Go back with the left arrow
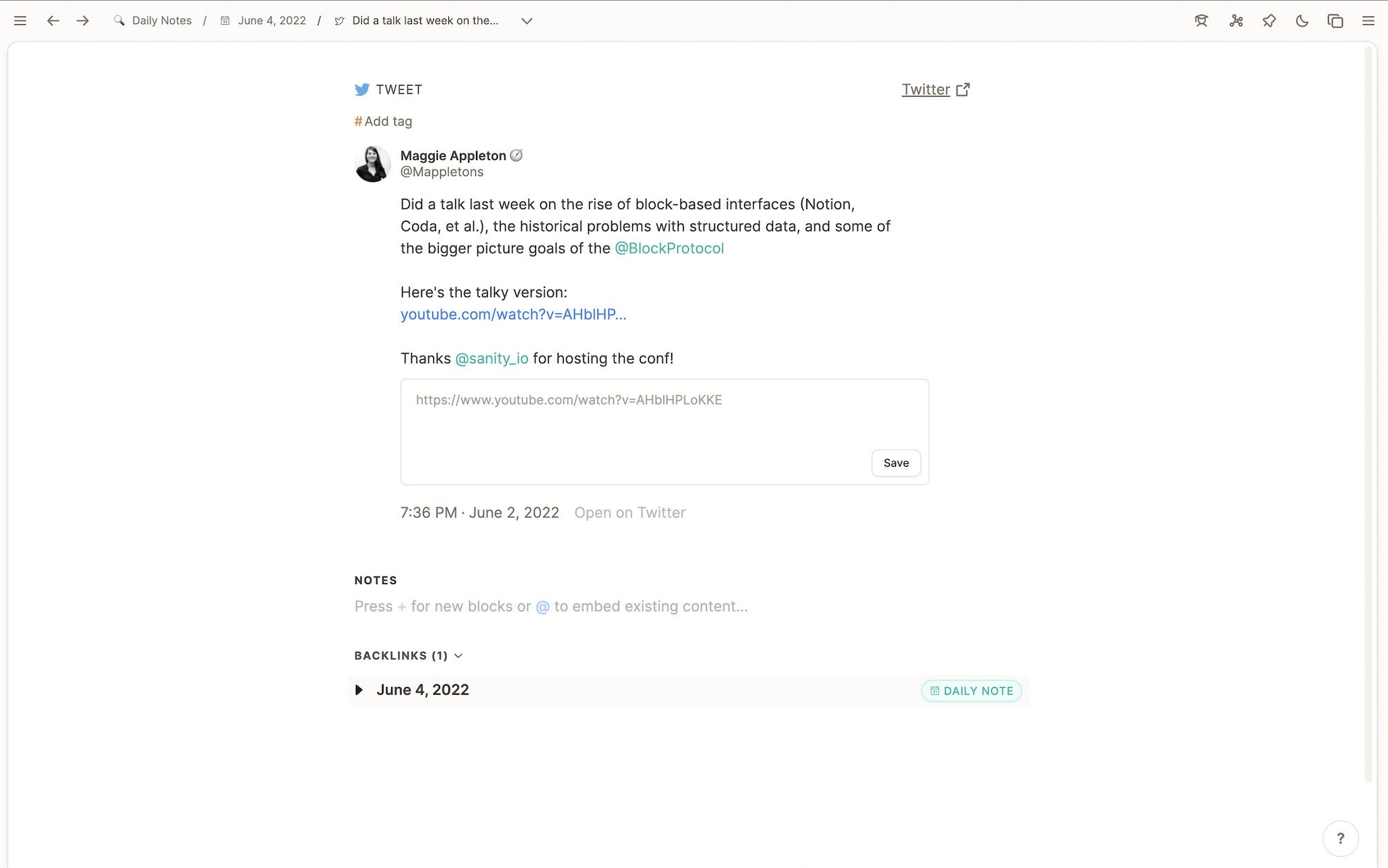1388x868 pixels. [x=53, y=21]
